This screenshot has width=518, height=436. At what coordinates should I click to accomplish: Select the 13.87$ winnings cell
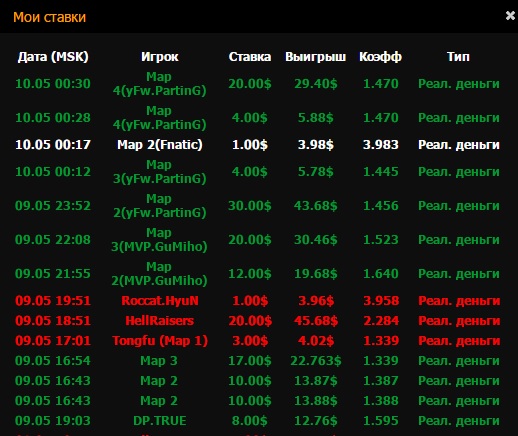point(315,381)
